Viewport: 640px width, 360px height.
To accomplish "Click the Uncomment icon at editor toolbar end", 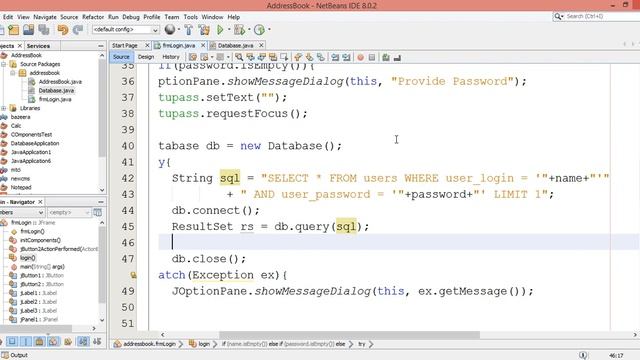I will 397,58.
